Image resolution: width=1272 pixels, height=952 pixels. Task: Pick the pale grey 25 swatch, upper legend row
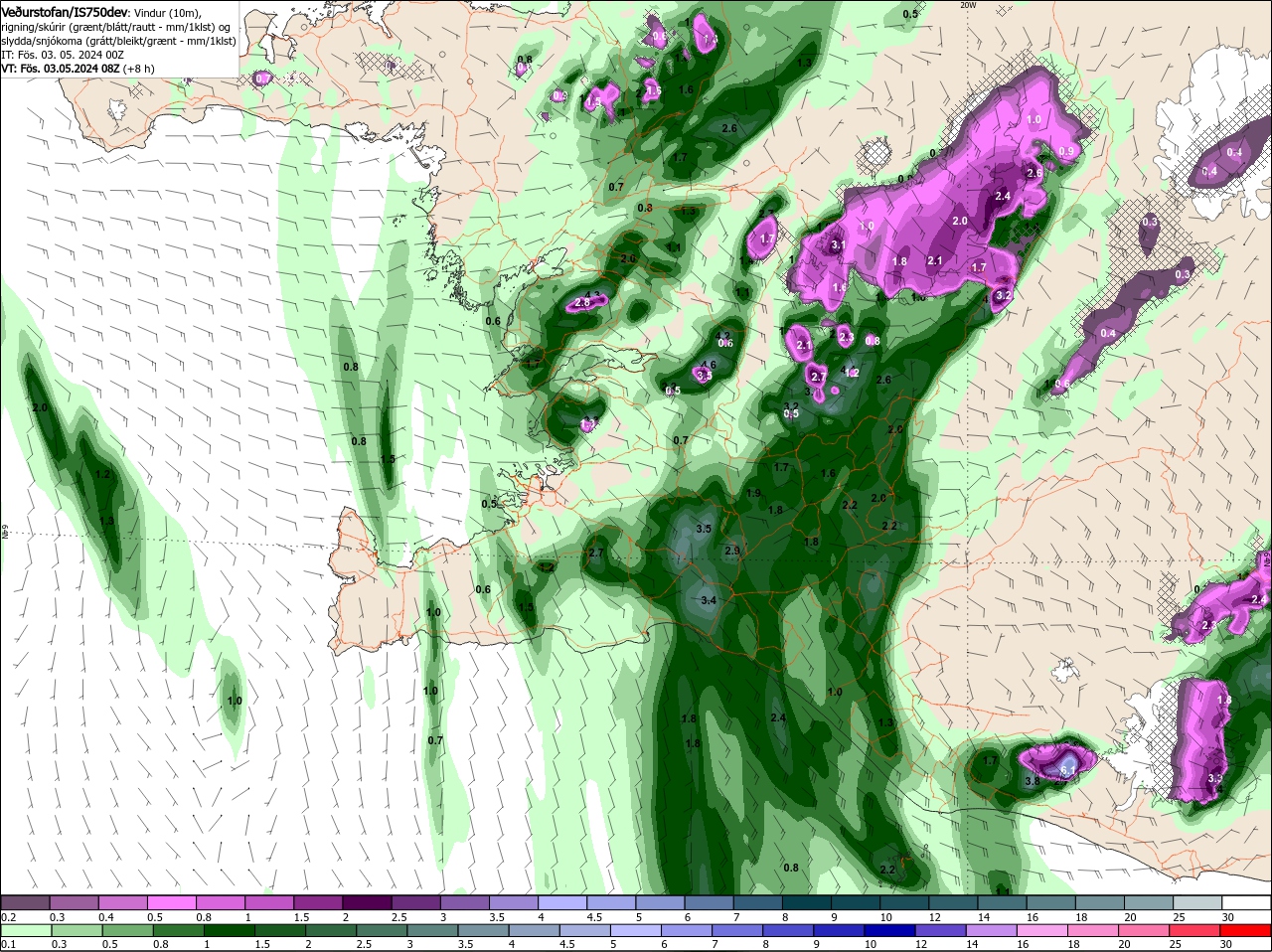[x=1196, y=902]
